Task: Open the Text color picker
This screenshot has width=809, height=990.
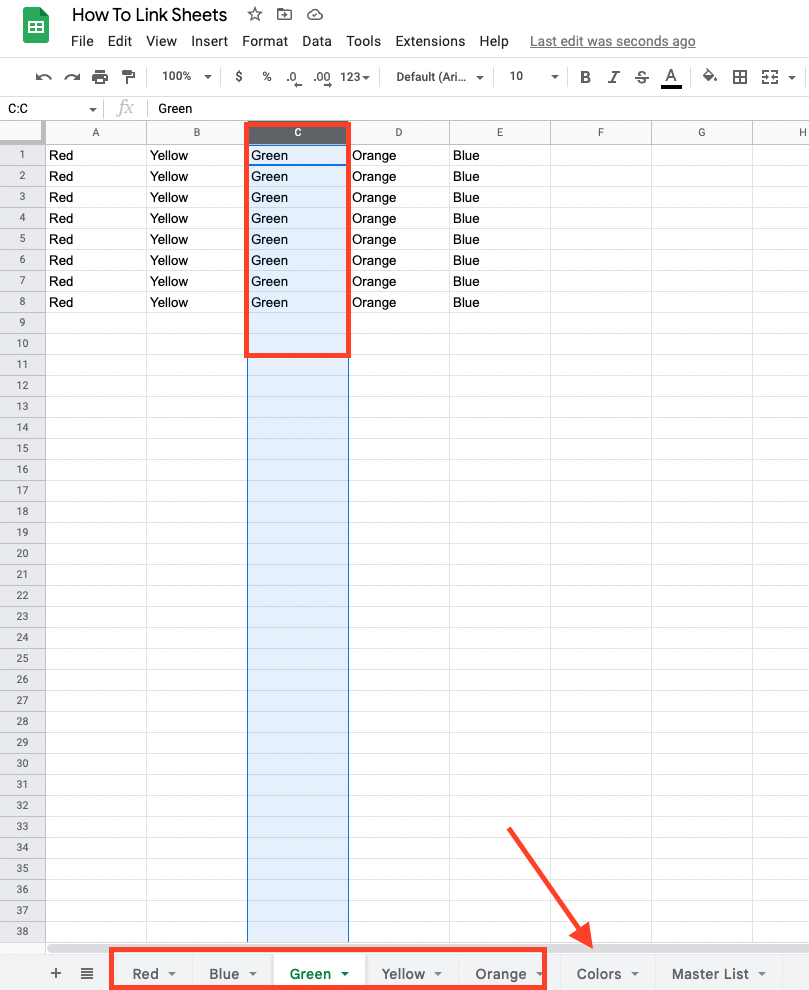Action: pyautogui.click(x=671, y=76)
